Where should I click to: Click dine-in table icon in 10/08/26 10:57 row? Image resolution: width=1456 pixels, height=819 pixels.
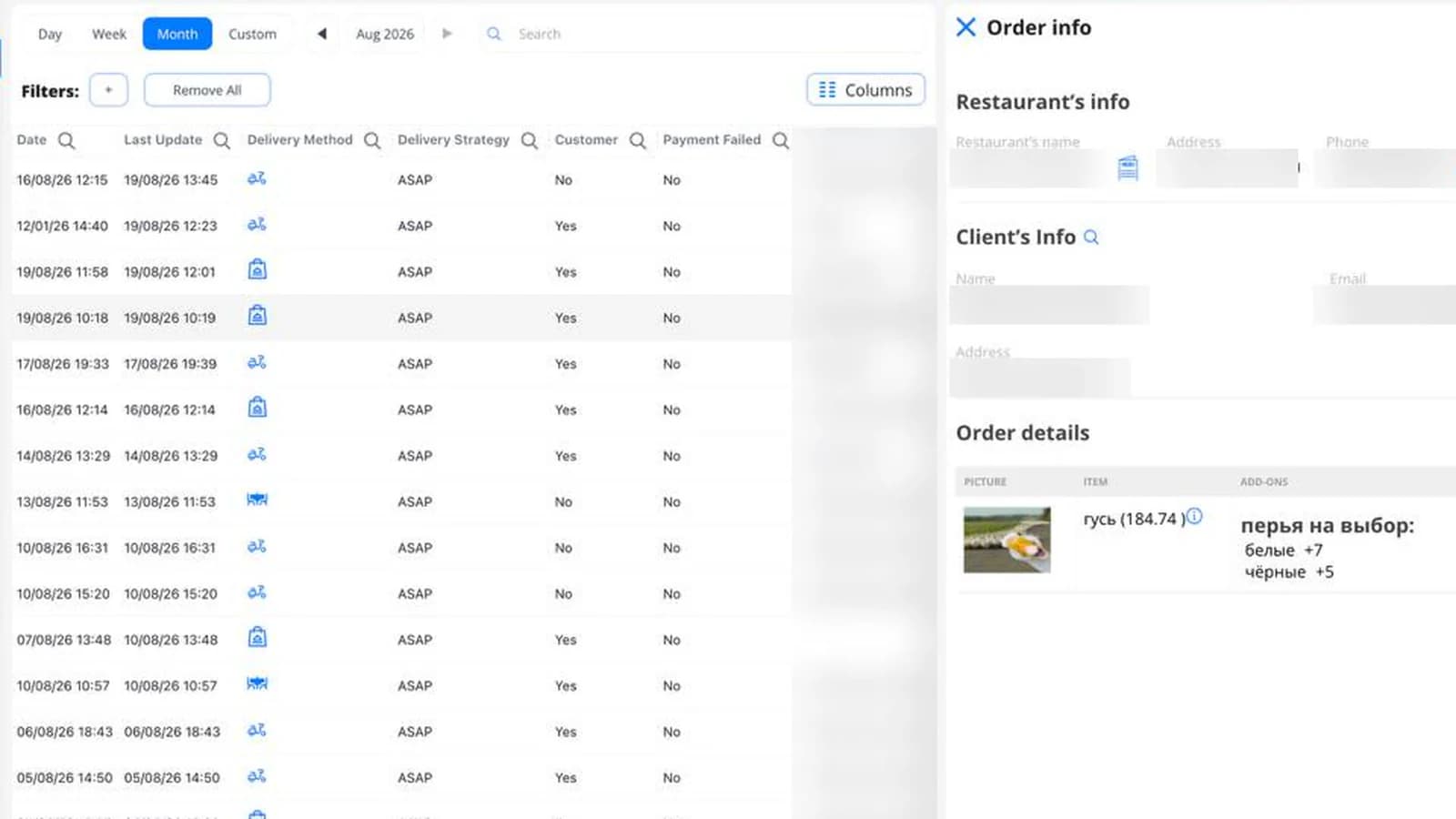pos(258,683)
